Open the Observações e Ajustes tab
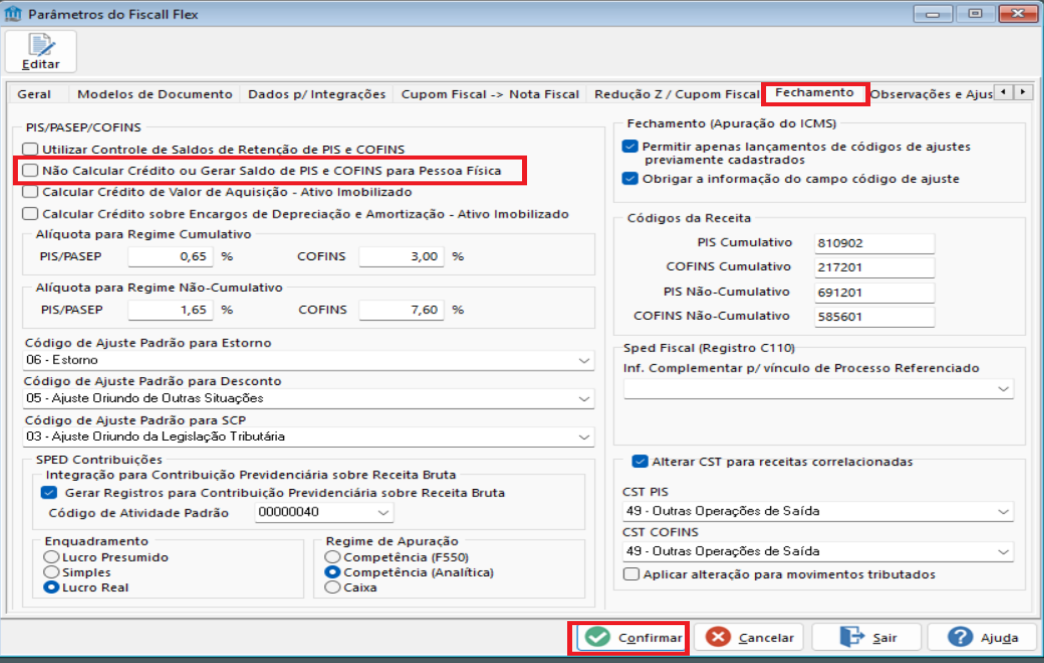1044x663 pixels. pyautogui.click(x=931, y=94)
